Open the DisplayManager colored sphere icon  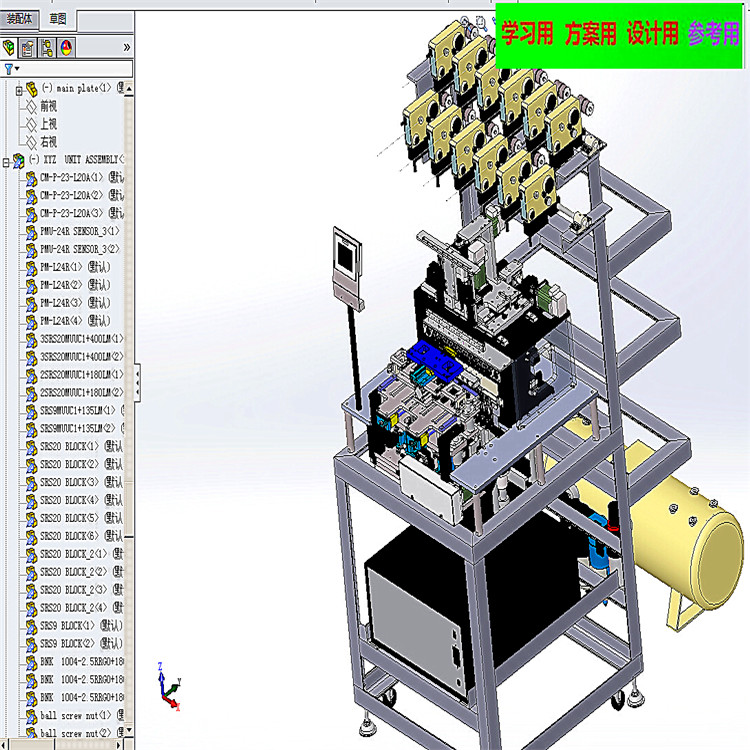(66, 47)
